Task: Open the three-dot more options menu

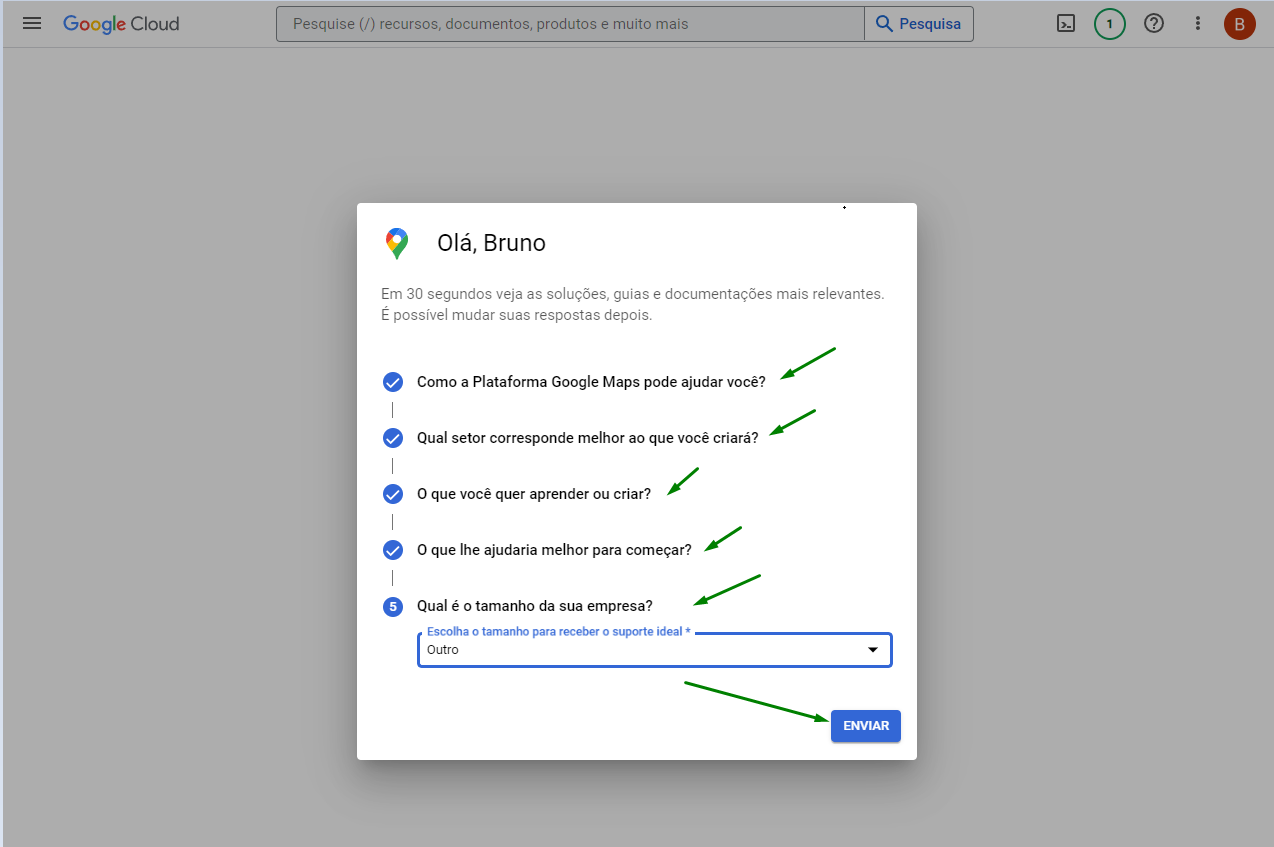Action: (1198, 24)
